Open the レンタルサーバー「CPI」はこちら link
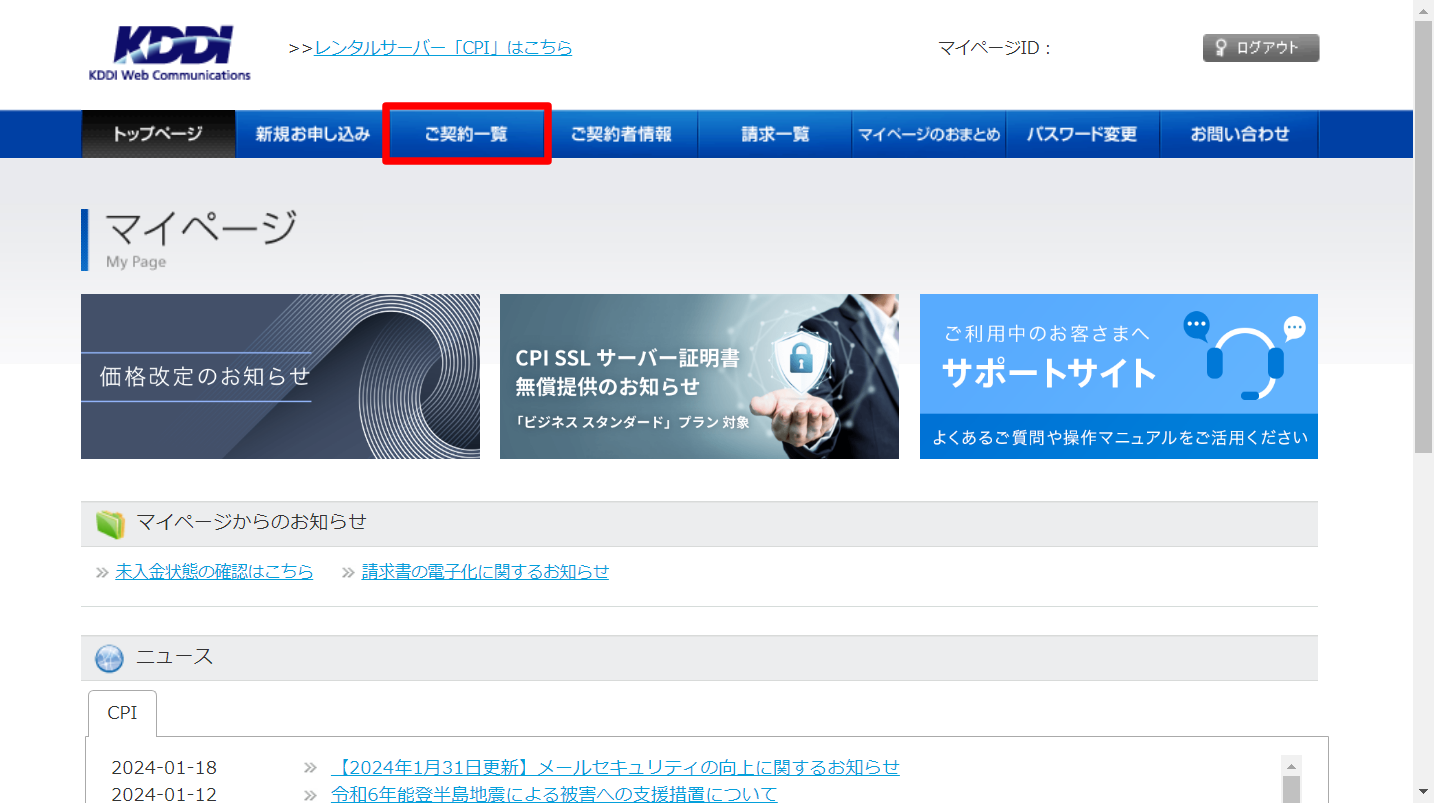The image size is (1434, 803). (443, 48)
